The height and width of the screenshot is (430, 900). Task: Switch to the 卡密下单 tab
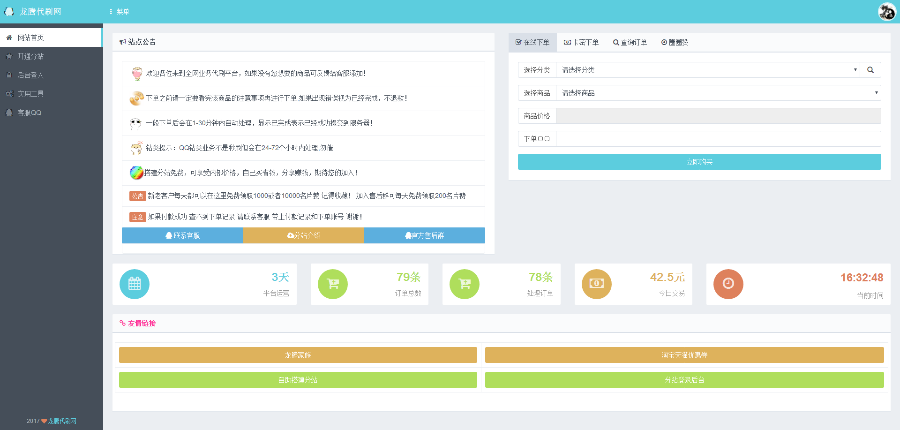point(581,42)
